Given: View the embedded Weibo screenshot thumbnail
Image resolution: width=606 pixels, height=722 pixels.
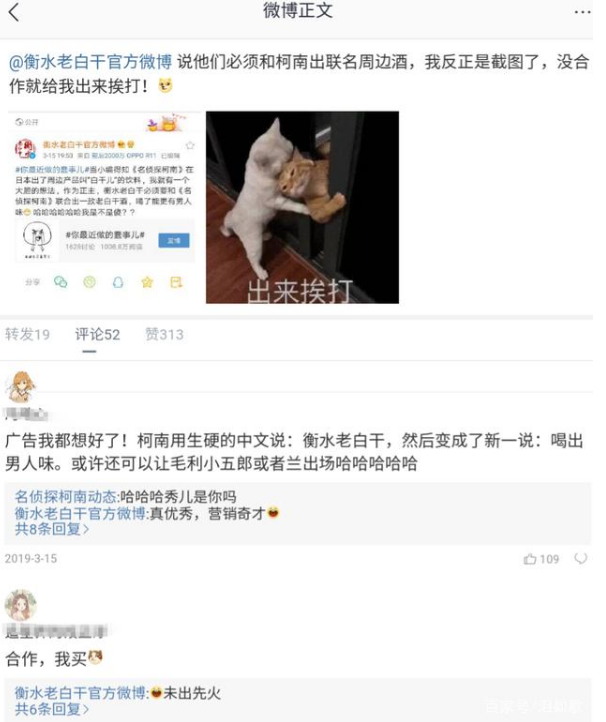Looking at the screenshot, I should 105,207.
